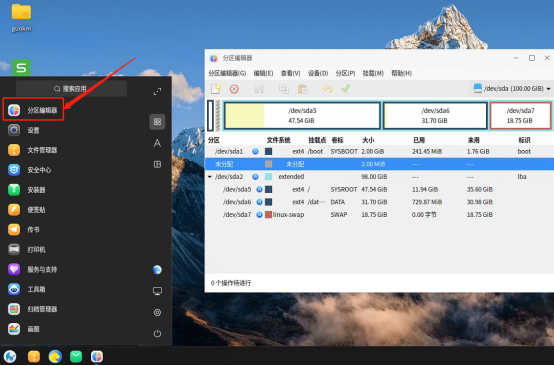Click the mount key icon beside /dev/sda7
The image size is (554, 366).
click(259, 214)
